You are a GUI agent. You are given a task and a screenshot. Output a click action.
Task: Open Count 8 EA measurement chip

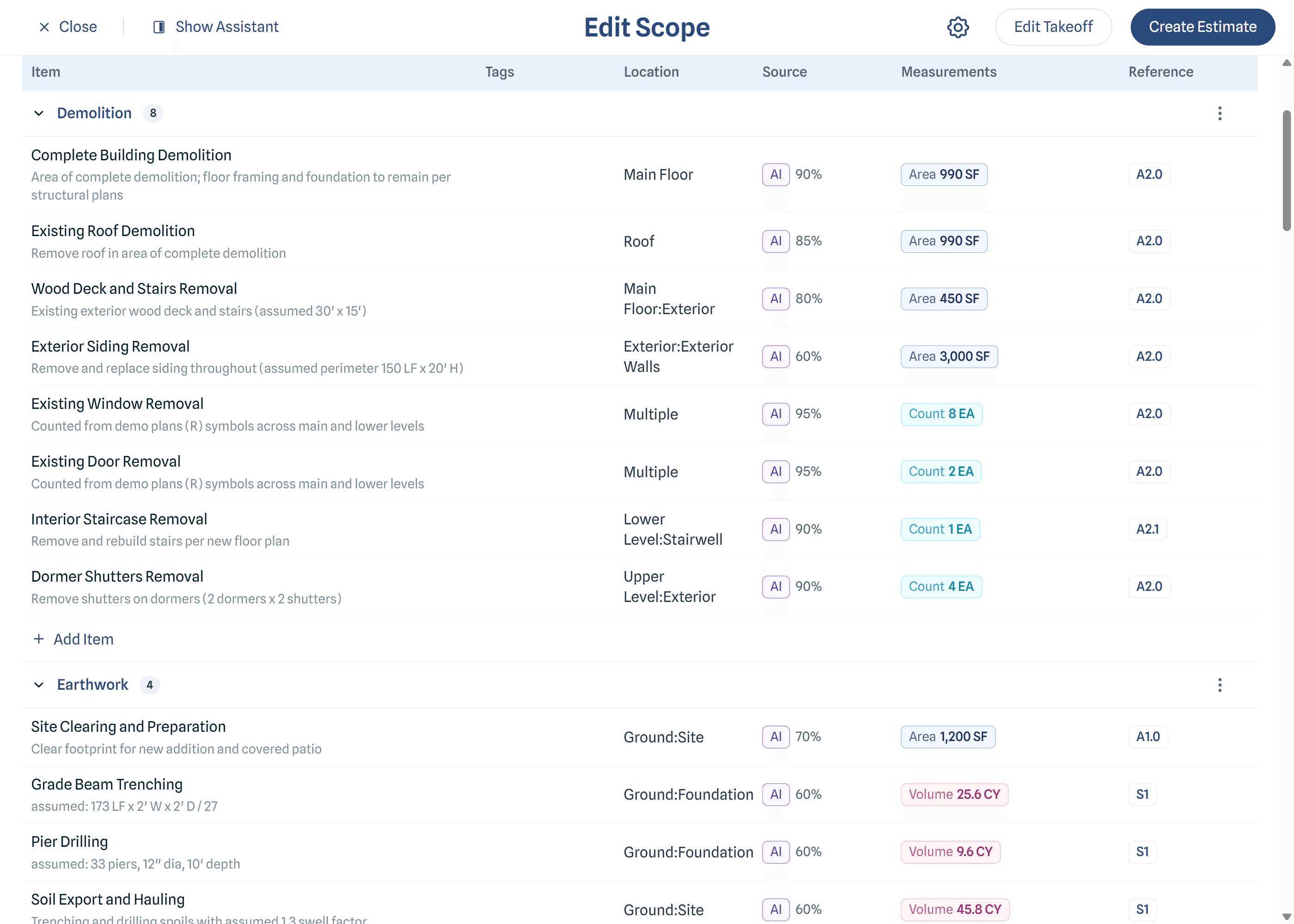click(x=941, y=413)
